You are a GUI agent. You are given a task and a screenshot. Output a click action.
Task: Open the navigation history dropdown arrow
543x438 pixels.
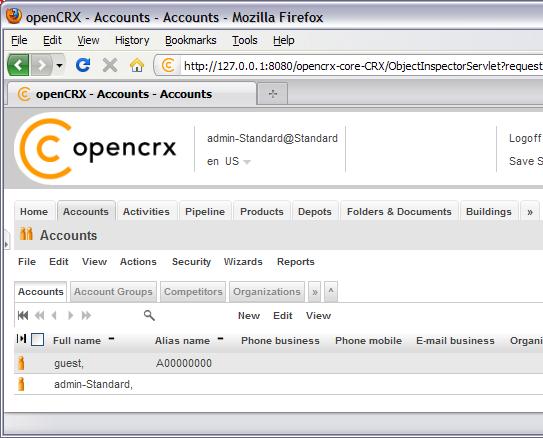(59, 65)
